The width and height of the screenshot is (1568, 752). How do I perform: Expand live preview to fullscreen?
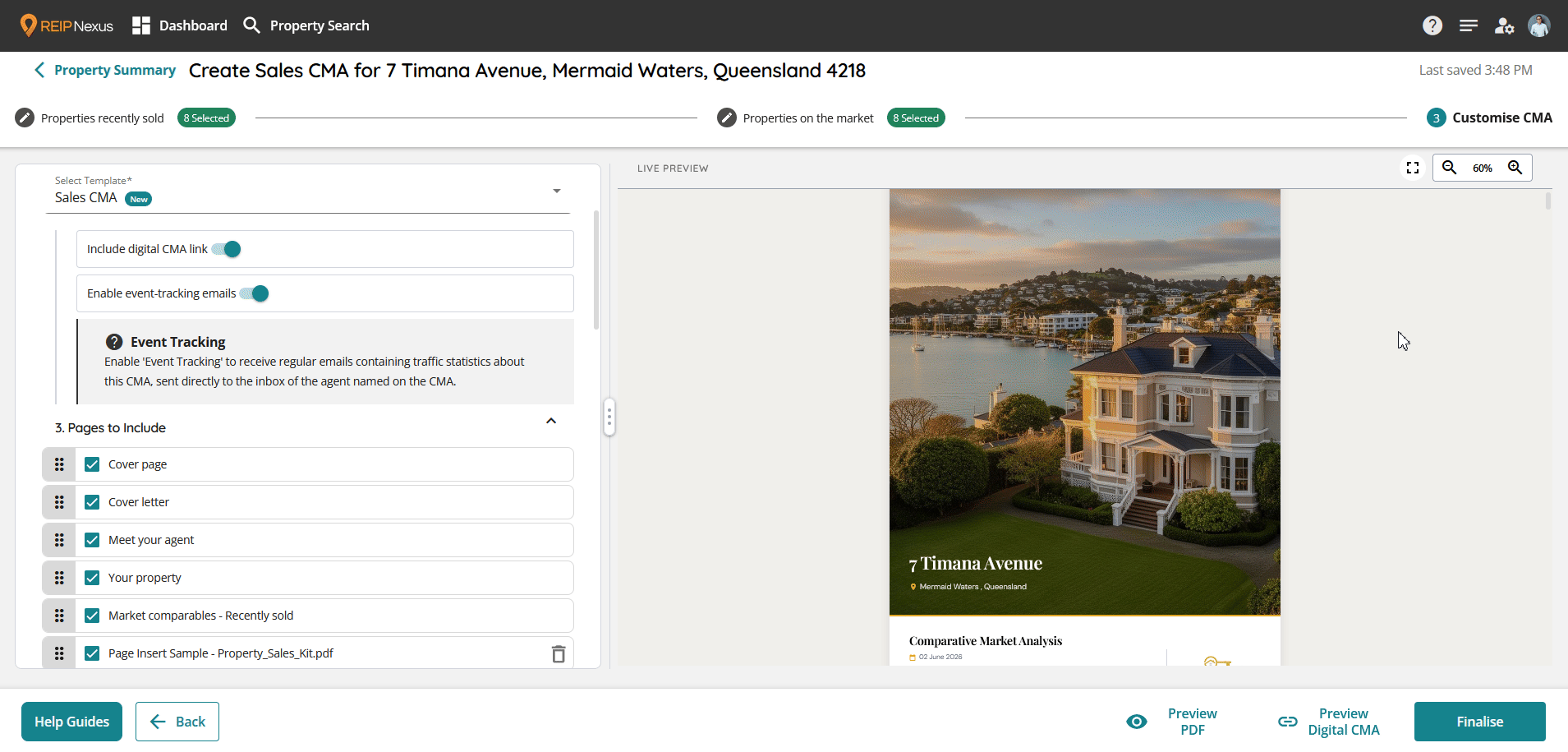pyautogui.click(x=1413, y=168)
